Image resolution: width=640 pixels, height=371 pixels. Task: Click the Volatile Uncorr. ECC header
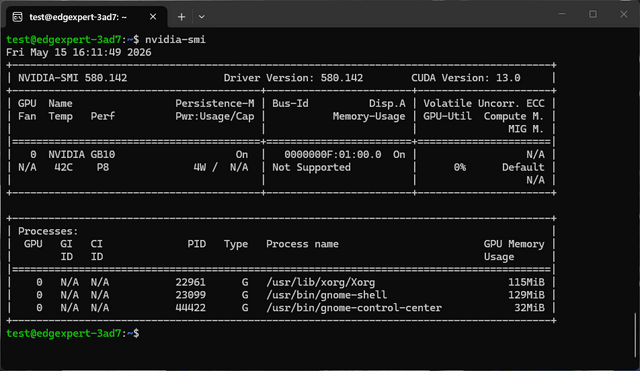(484, 104)
